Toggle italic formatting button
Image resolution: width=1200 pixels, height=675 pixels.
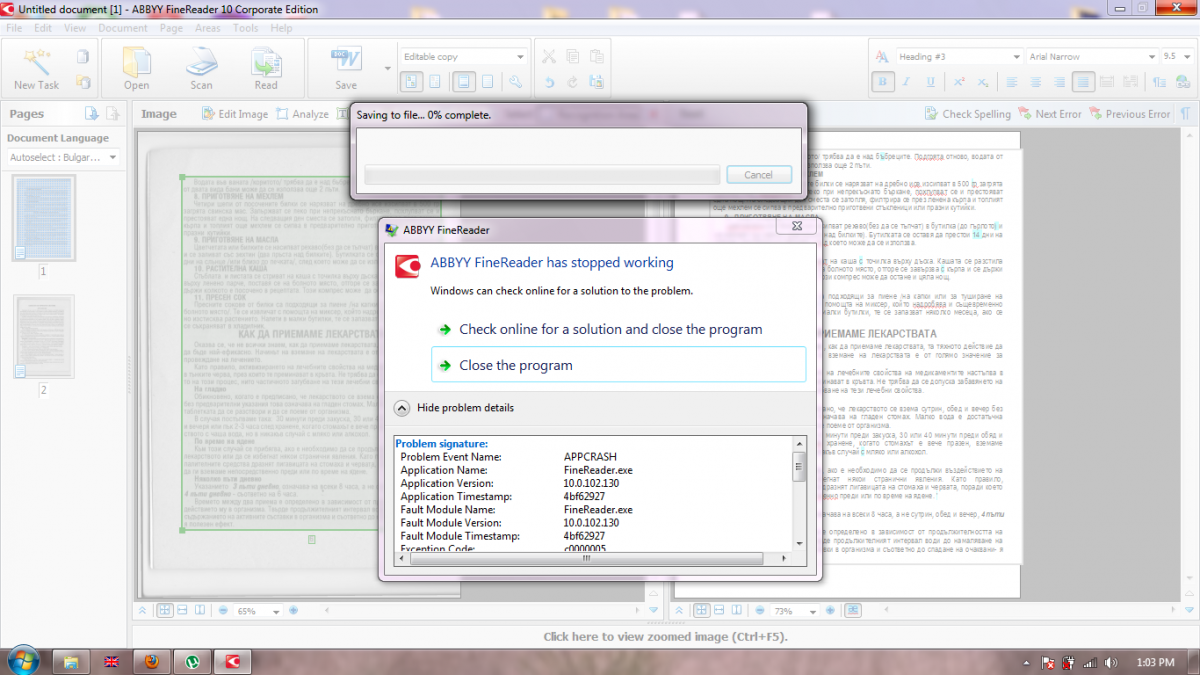[907, 82]
